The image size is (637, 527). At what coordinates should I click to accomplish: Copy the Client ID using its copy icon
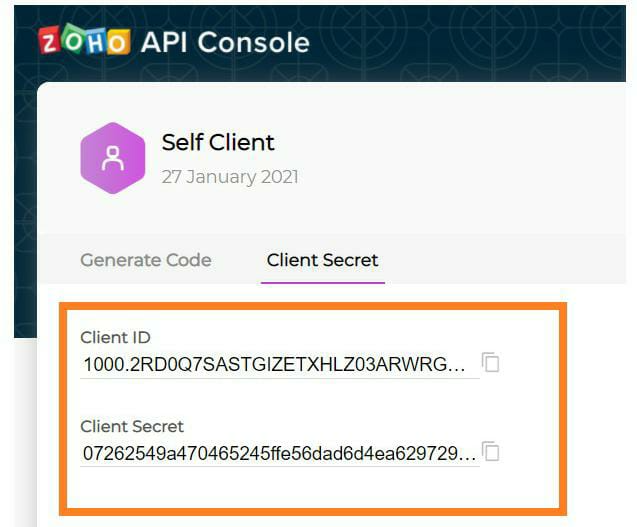click(490, 362)
